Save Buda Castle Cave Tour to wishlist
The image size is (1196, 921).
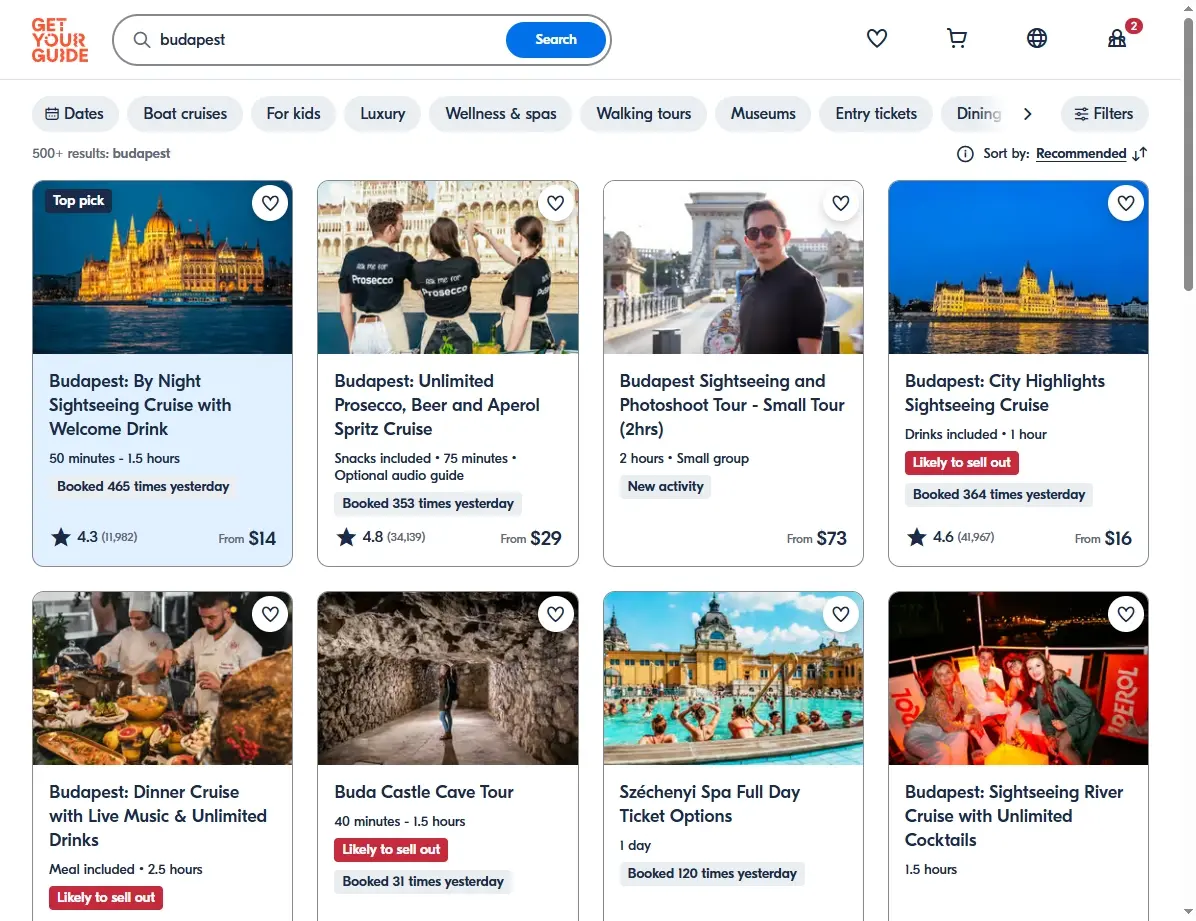tap(555, 613)
